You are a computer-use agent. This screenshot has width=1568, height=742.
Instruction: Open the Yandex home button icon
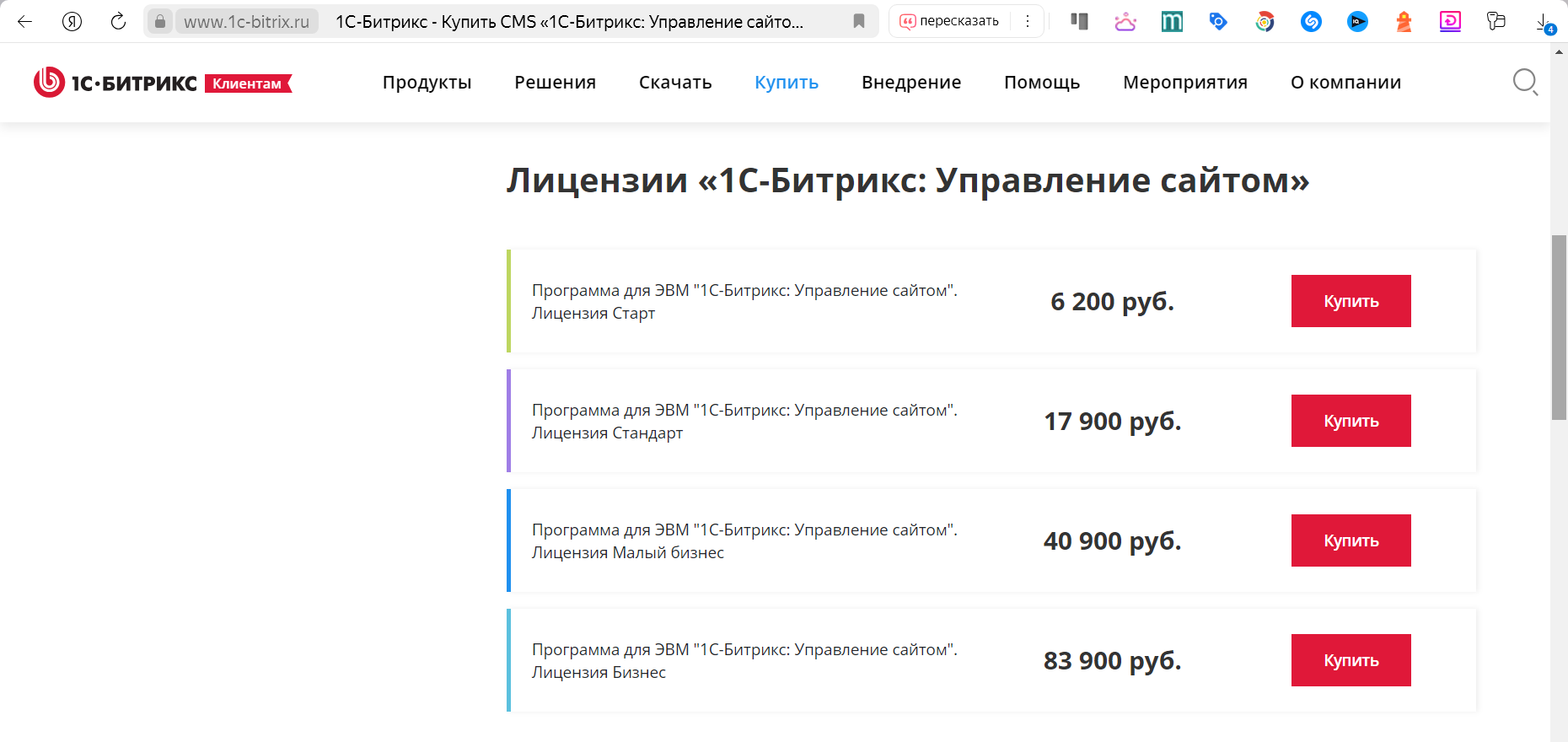point(72,21)
